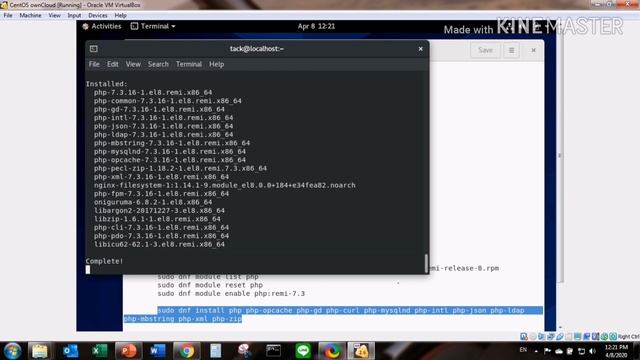Open Google Chrome from the taskbar
Screen dimensions: 640x360
pyautogui.click(x=187, y=351)
